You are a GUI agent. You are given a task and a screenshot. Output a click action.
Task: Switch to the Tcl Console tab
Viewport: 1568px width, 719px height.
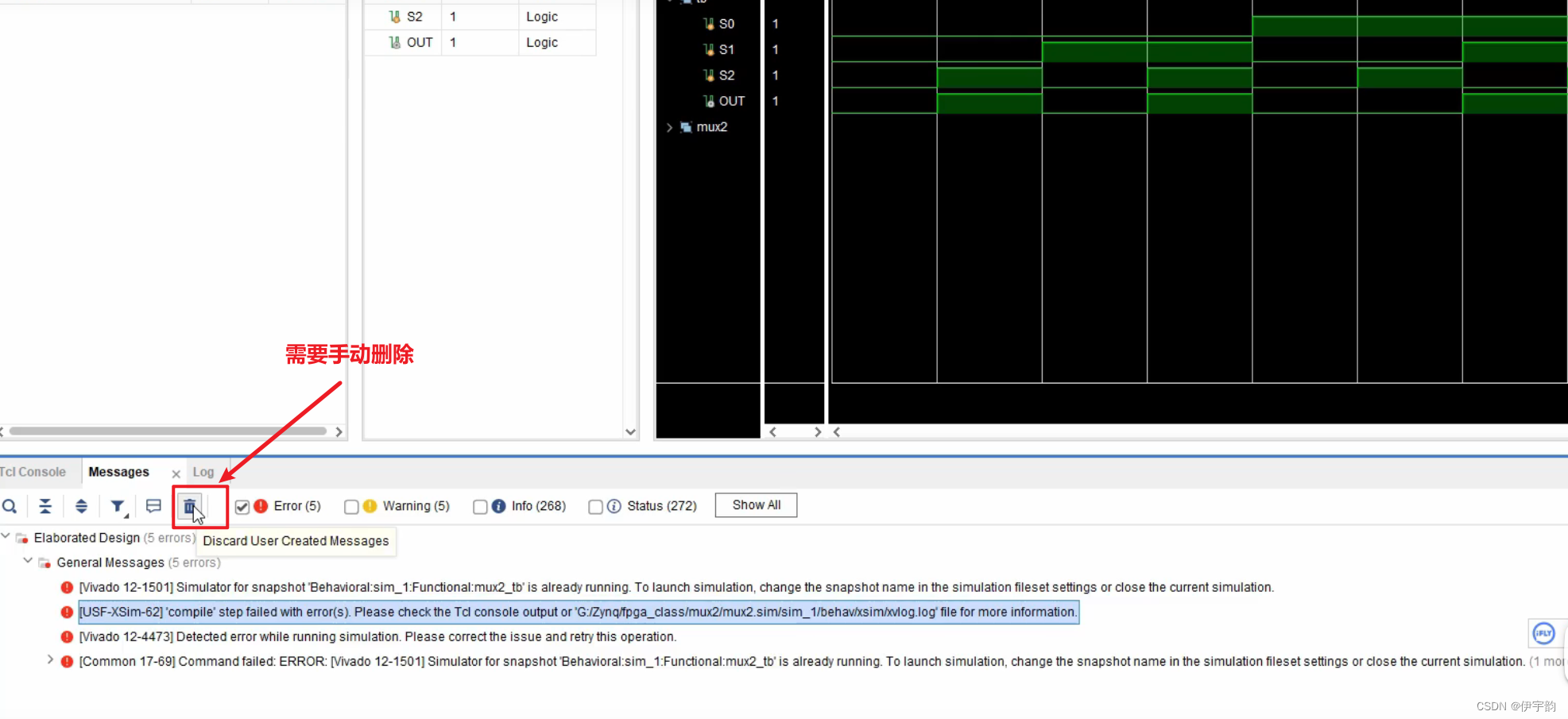coord(32,471)
